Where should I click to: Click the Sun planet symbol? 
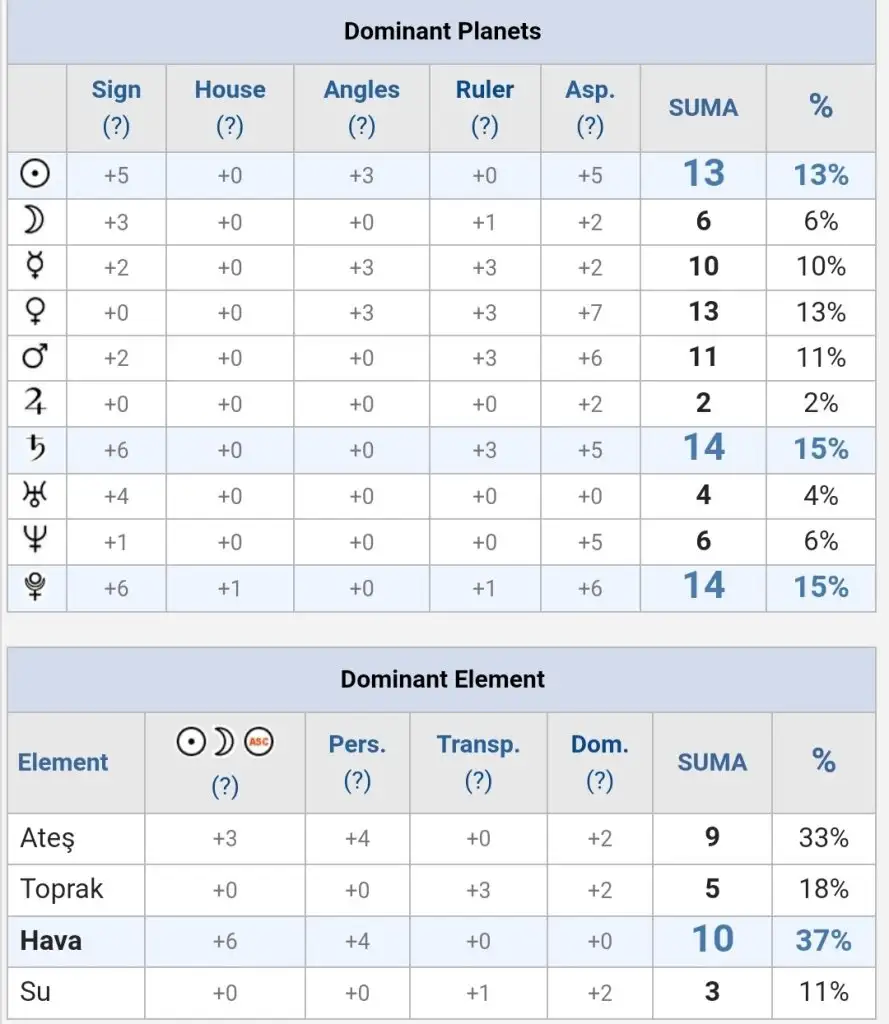pos(35,175)
